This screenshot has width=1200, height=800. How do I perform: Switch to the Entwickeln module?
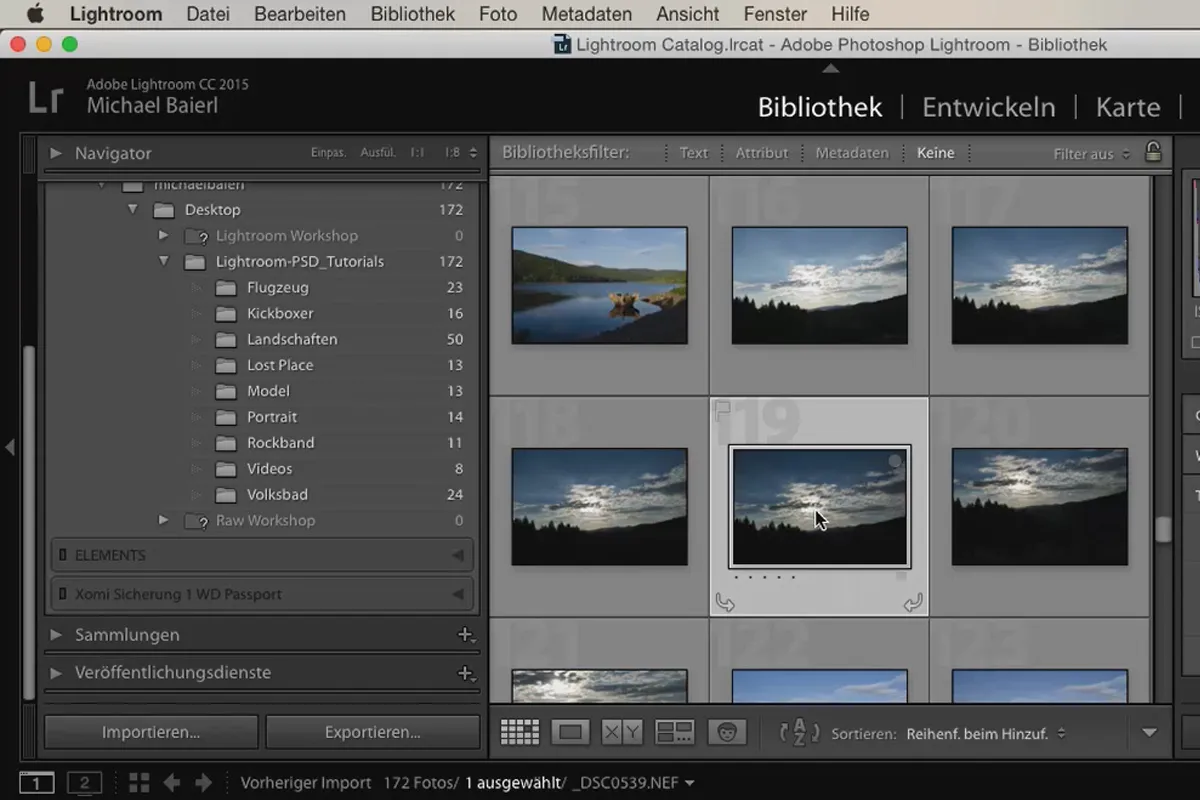click(x=988, y=107)
